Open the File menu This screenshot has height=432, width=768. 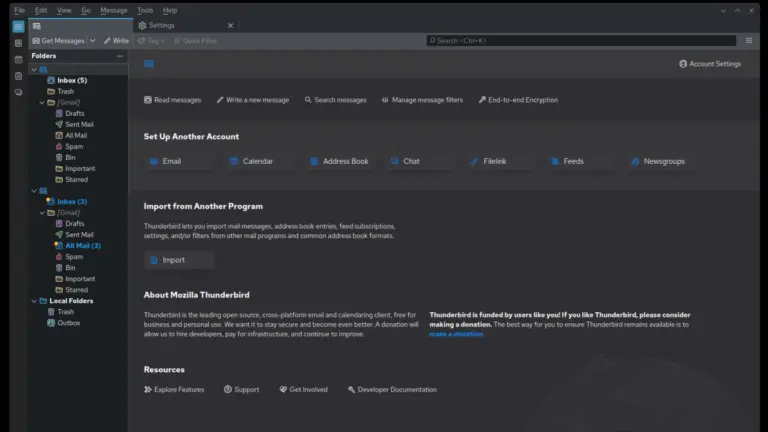coord(20,10)
